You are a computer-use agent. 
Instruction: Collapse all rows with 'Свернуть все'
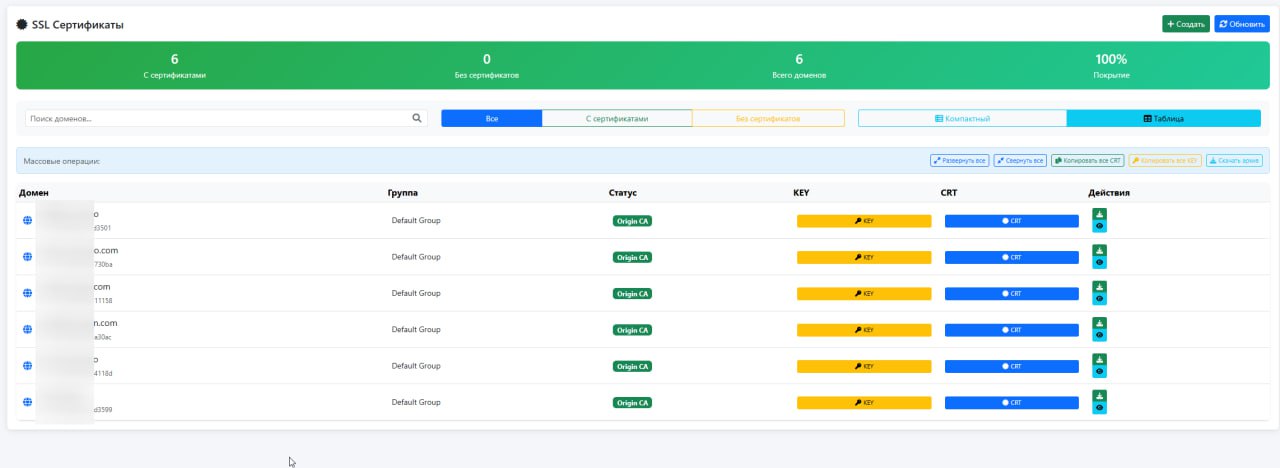[1020, 160]
